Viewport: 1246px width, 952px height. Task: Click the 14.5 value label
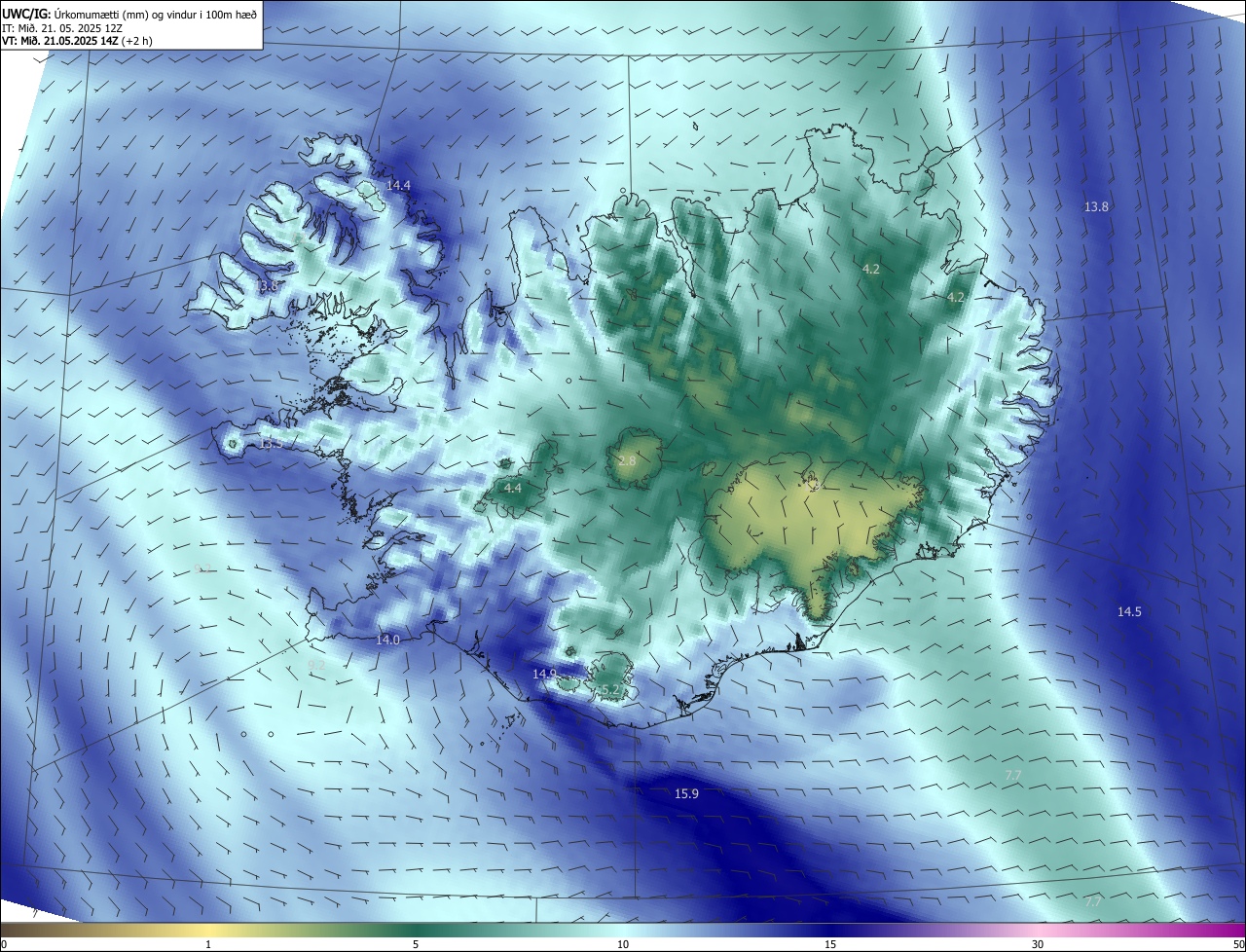click(1129, 611)
